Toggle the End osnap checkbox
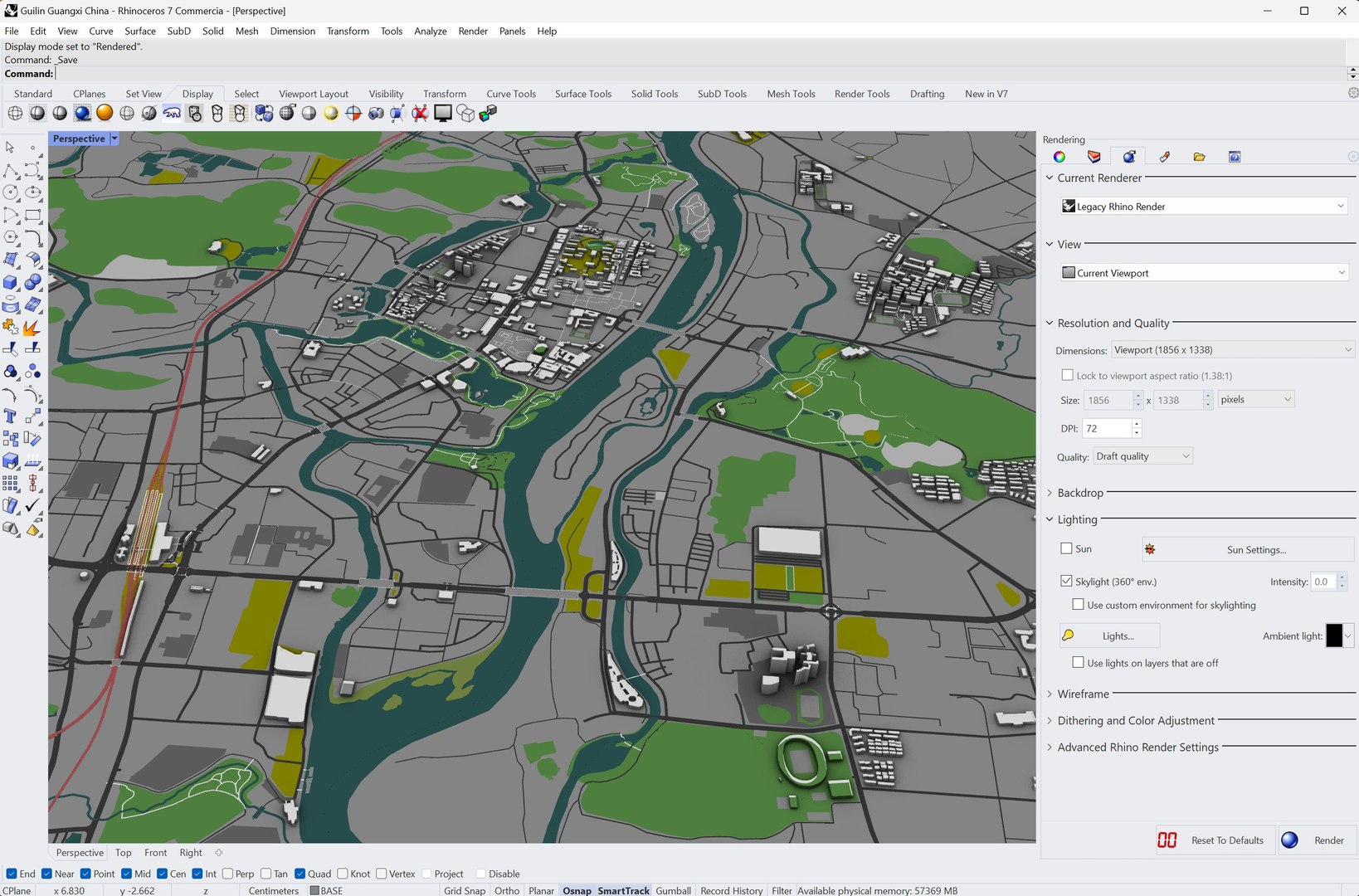Viewport: 1359px width, 896px height. coord(12,874)
